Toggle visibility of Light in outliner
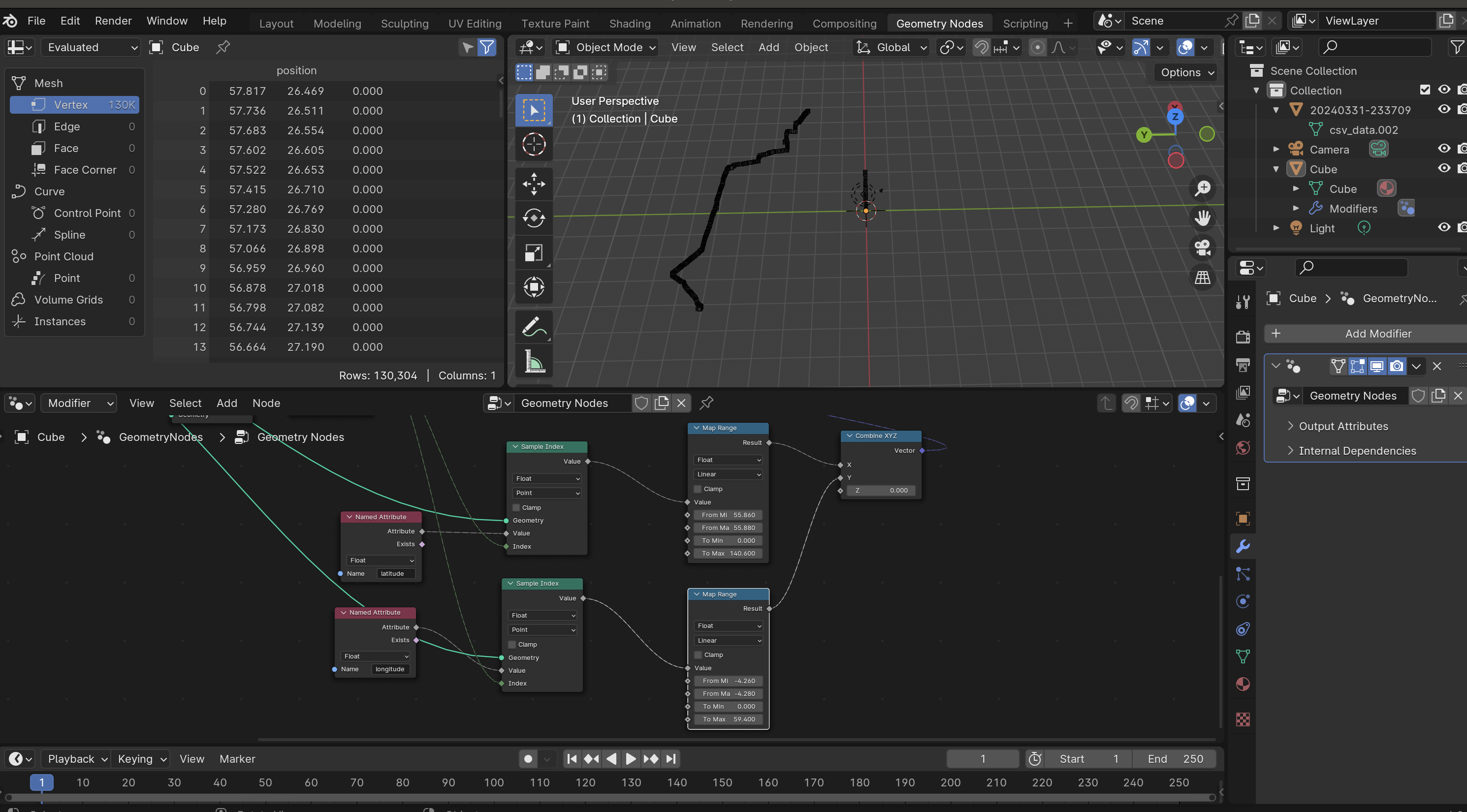The height and width of the screenshot is (812, 1467). (x=1444, y=227)
